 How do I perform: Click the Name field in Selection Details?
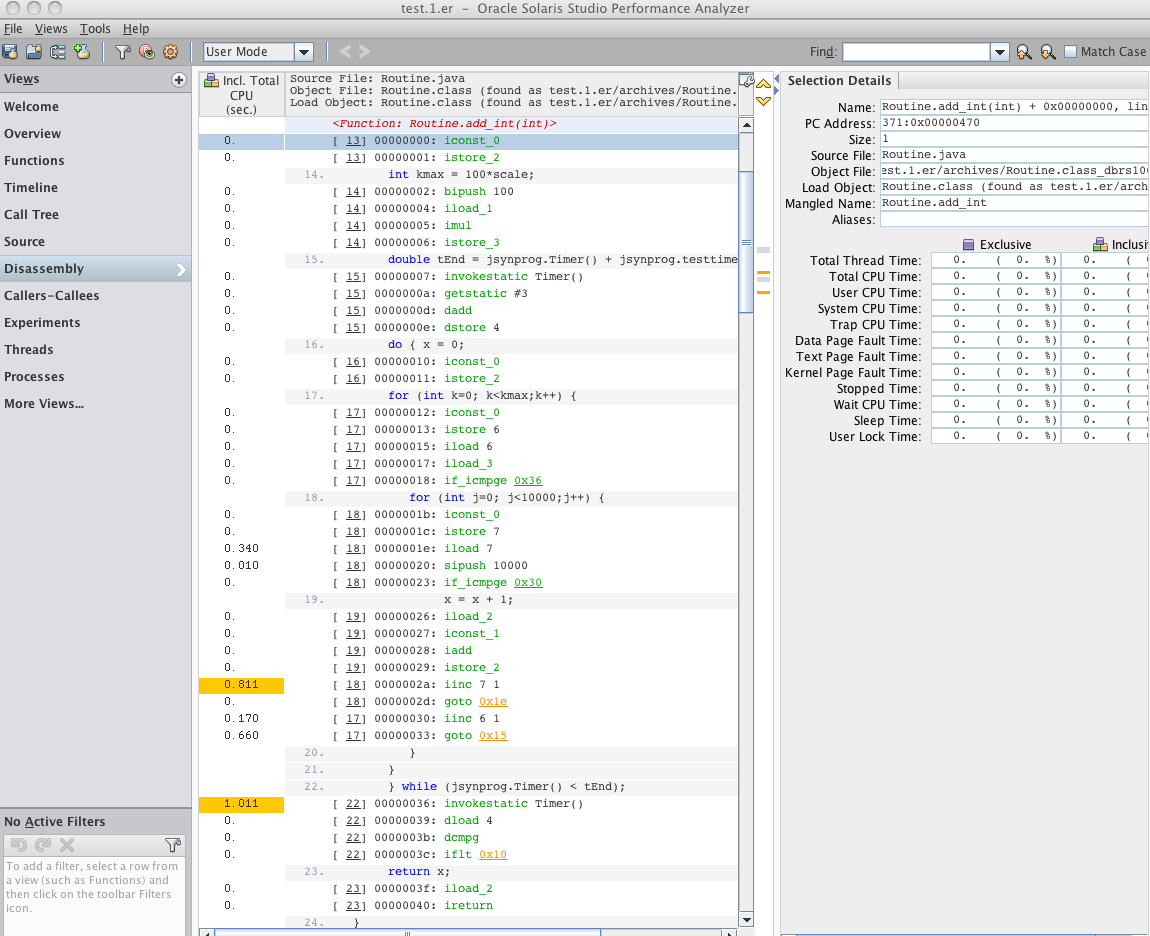click(x=1014, y=107)
